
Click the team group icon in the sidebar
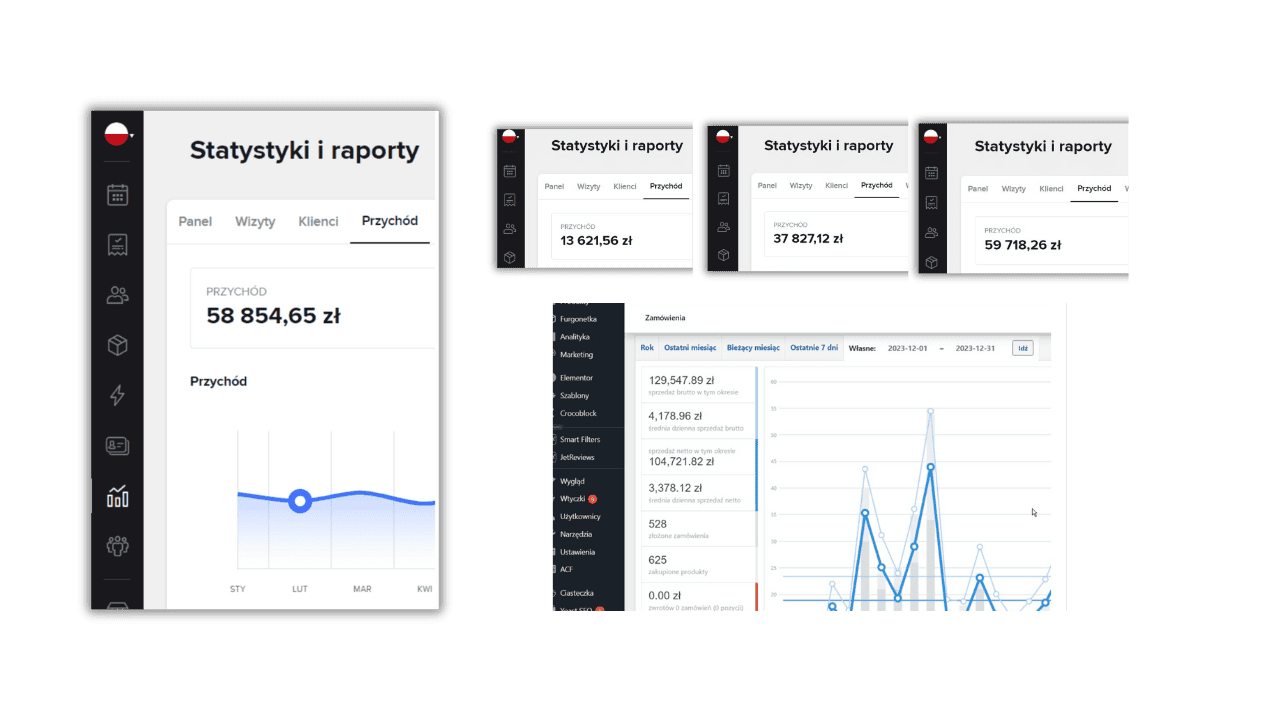click(x=118, y=546)
